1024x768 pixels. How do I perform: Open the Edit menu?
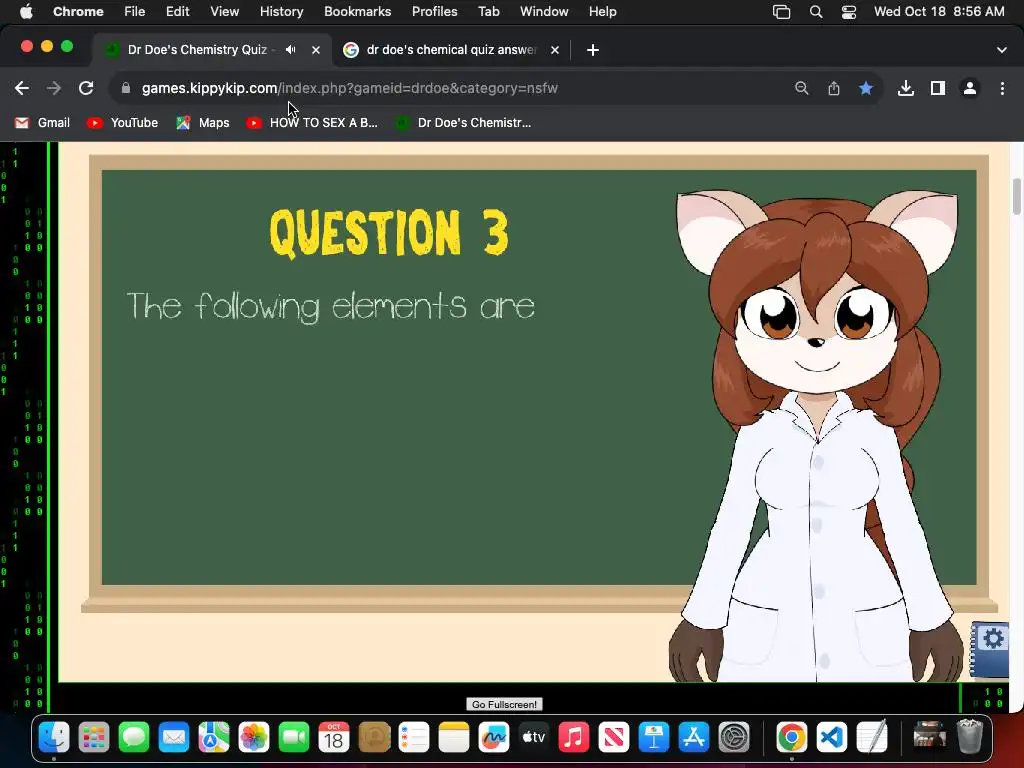177,12
